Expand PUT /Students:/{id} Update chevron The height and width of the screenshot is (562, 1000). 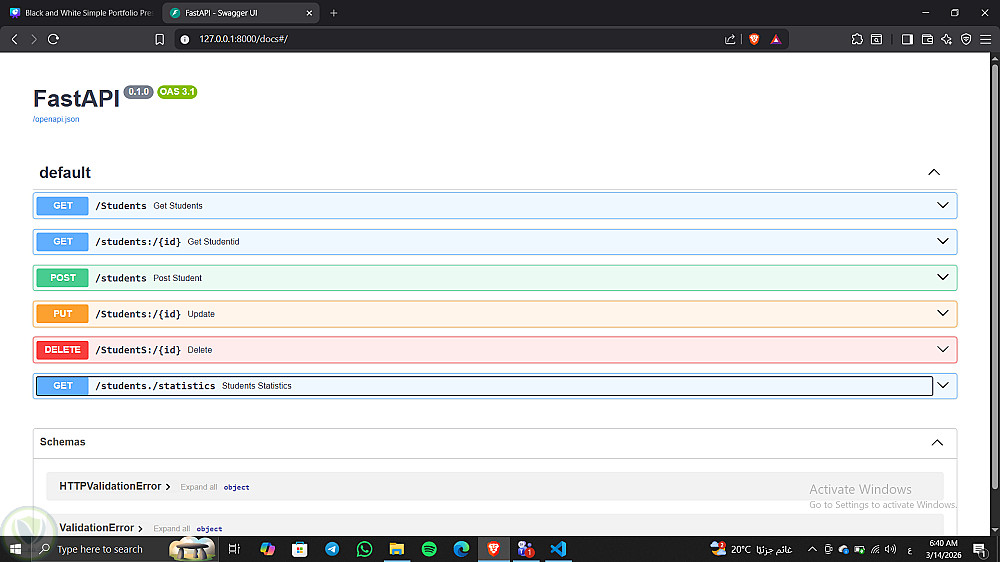point(943,313)
